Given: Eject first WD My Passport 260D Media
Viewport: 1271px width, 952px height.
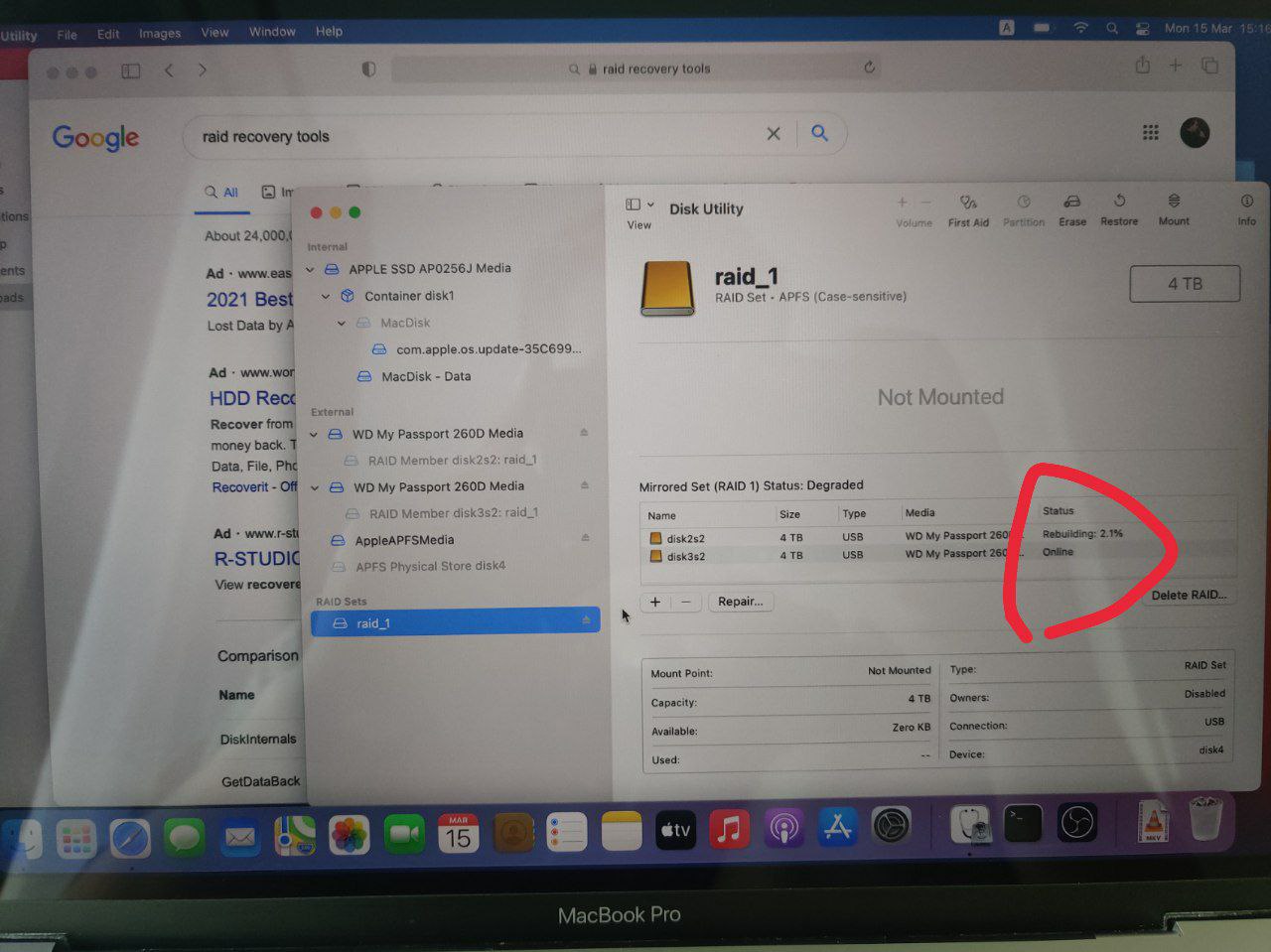Looking at the screenshot, I should tap(584, 433).
